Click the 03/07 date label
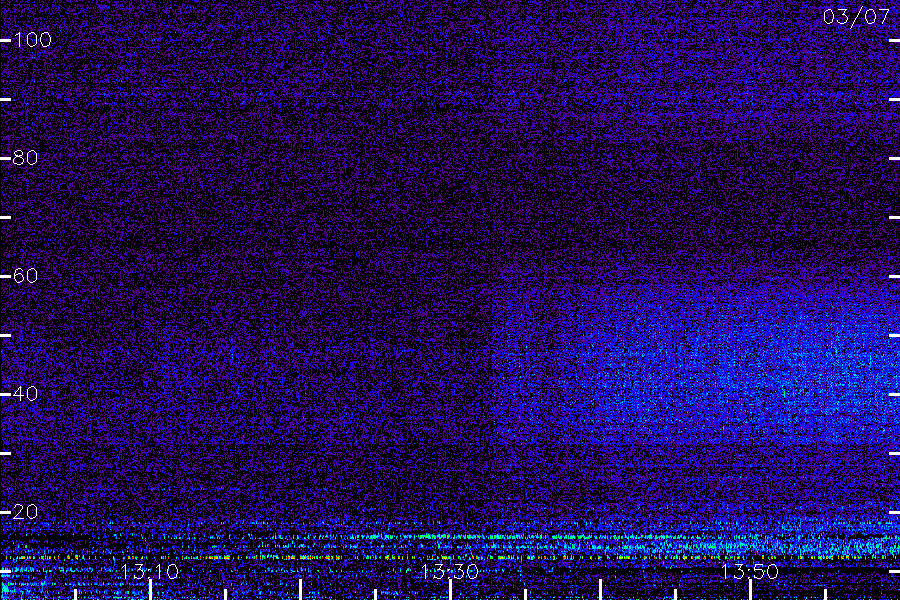 (x=856, y=17)
